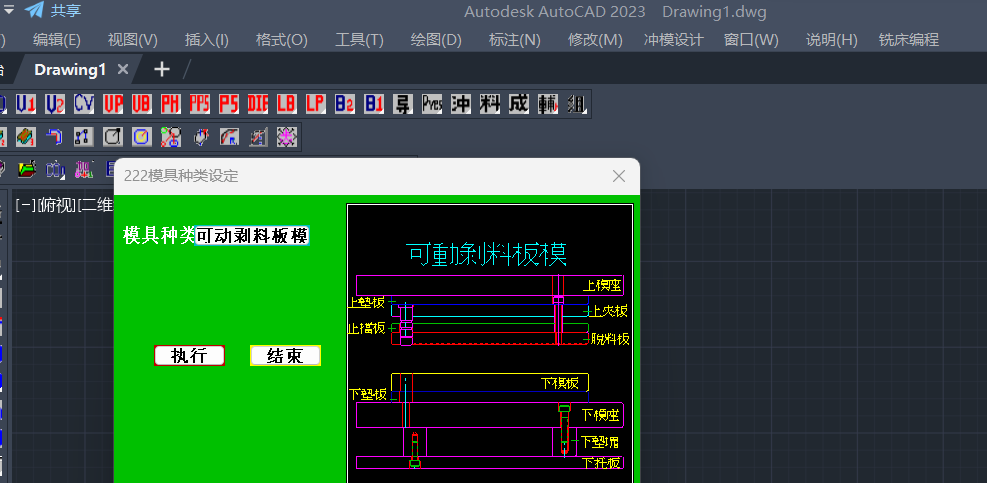Image resolution: width=987 pixels, height=483 pixels.
Task: Close the Drawing1 tab
Action: [123, 69]
